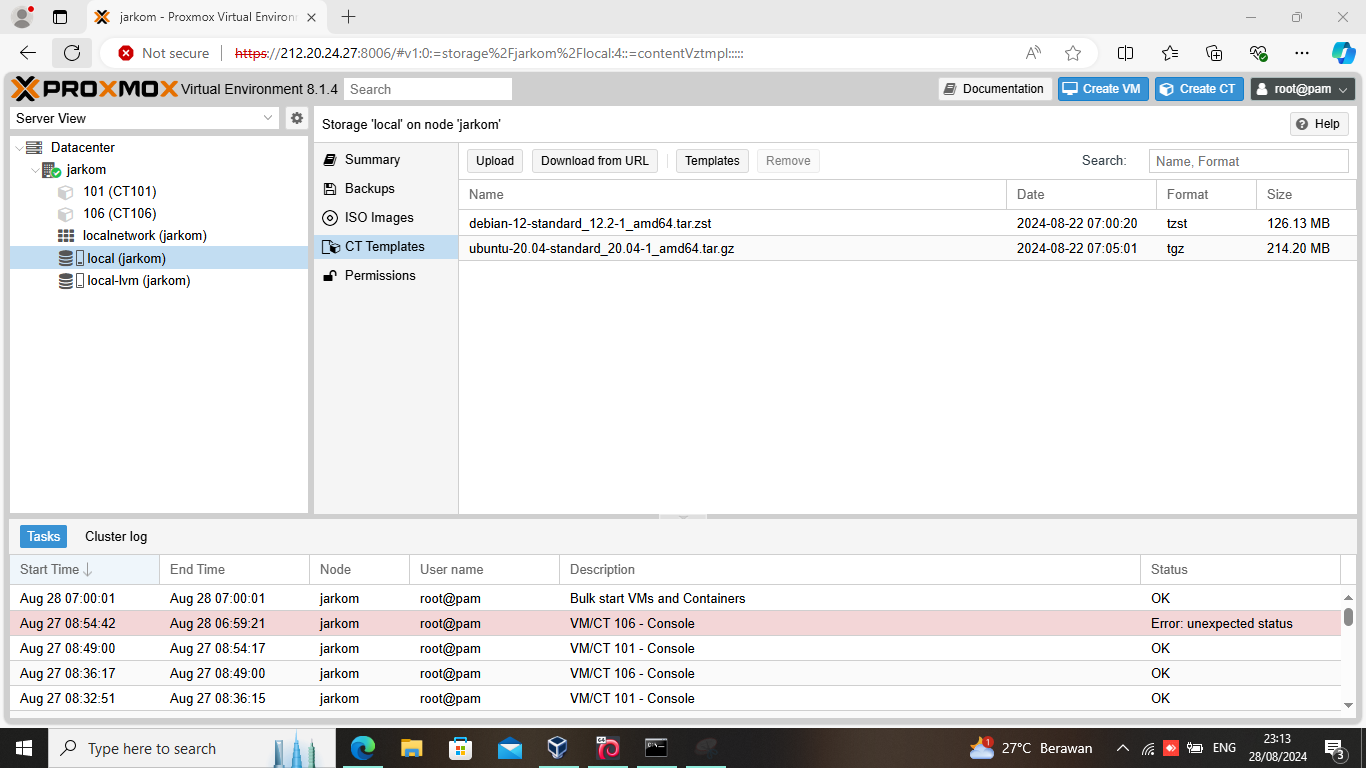The image size is (1366, 768).
Task: Click the browser back arrow
Action: pyautogui.click(x=28, y=53)
